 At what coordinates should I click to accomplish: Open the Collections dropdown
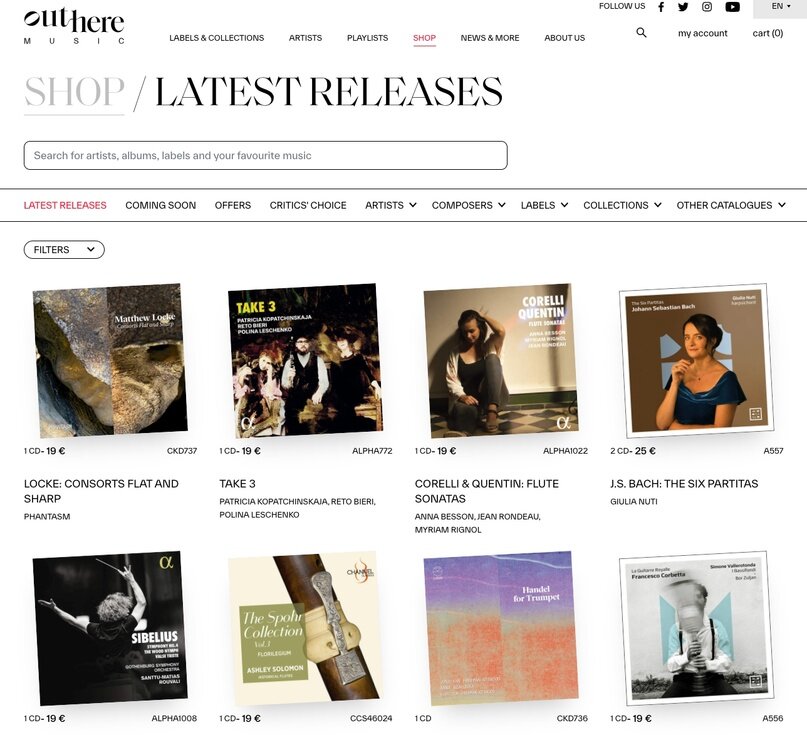[622, 205]
